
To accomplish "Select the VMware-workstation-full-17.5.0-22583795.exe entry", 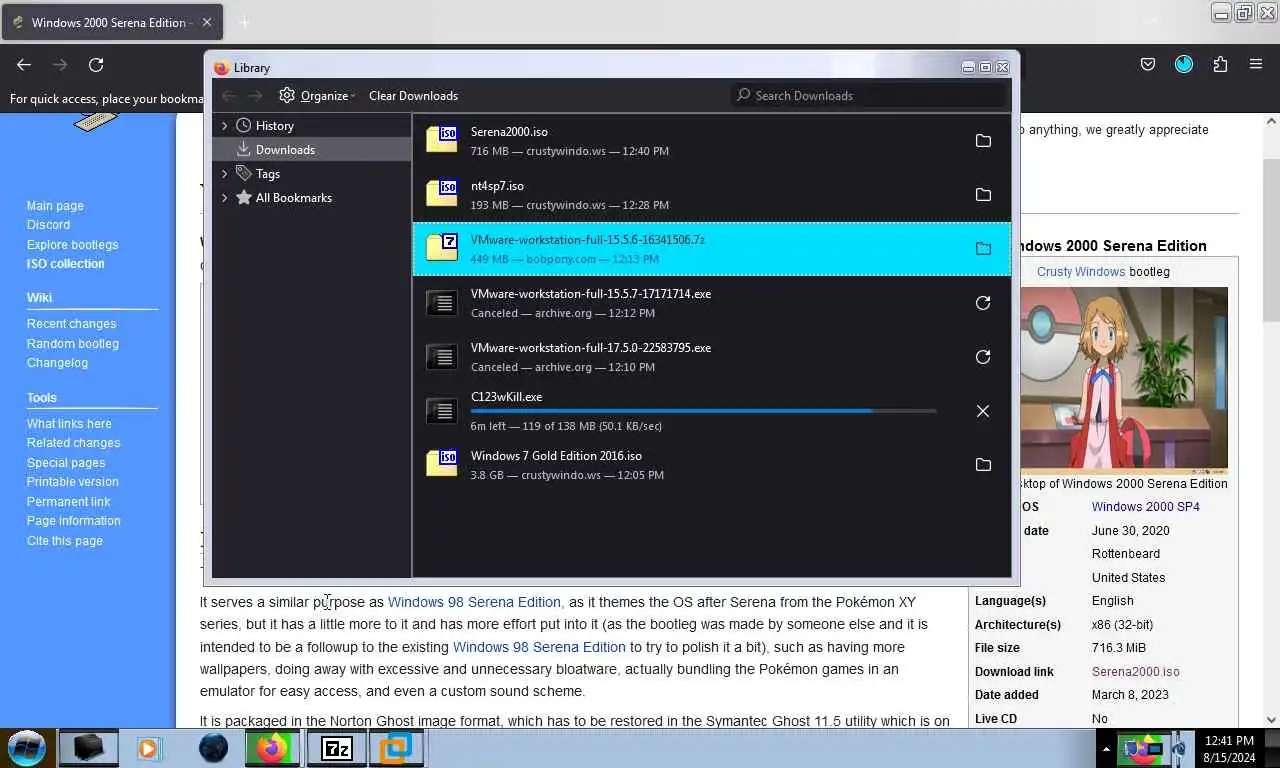I will [x=712, y=357].
